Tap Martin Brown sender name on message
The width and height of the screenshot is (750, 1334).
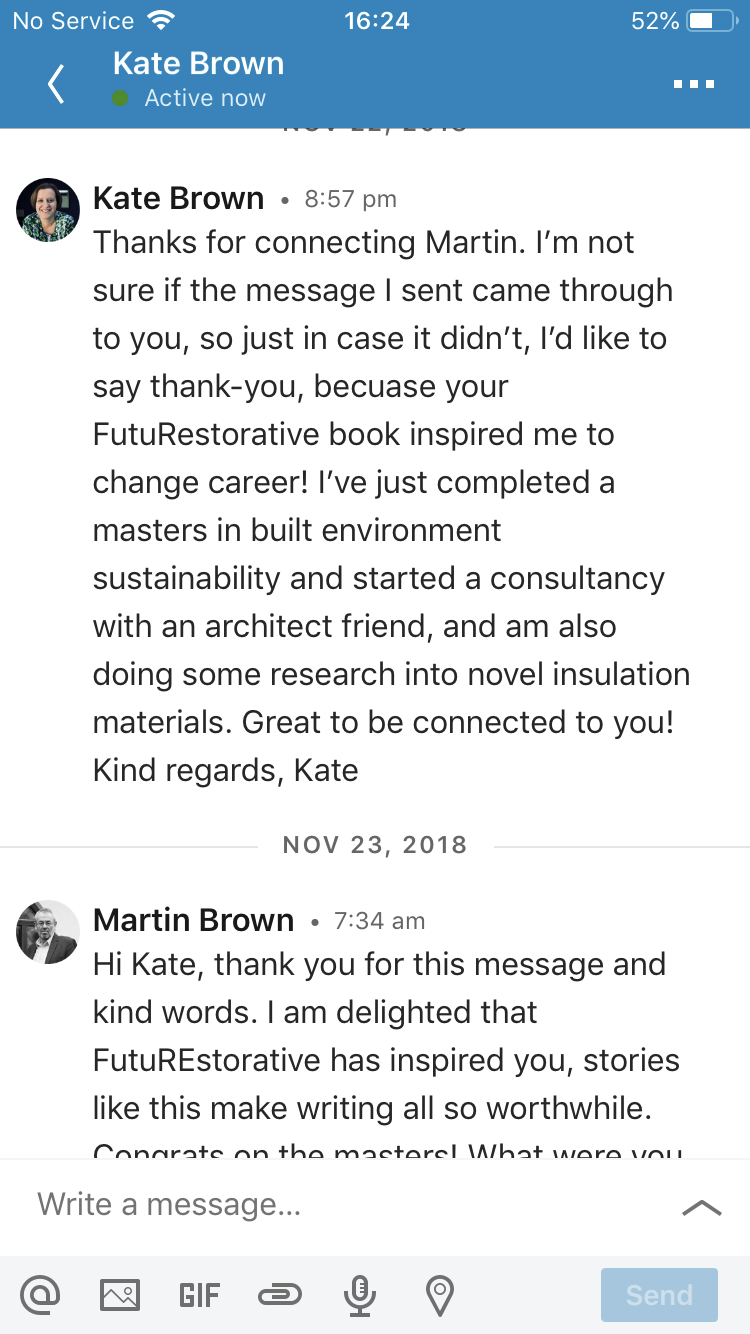click(x=193, y=920)
